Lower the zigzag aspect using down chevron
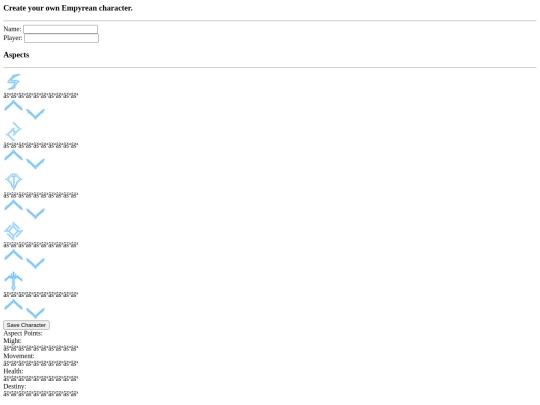Screen dimensions: 540x405 (35, 164)
